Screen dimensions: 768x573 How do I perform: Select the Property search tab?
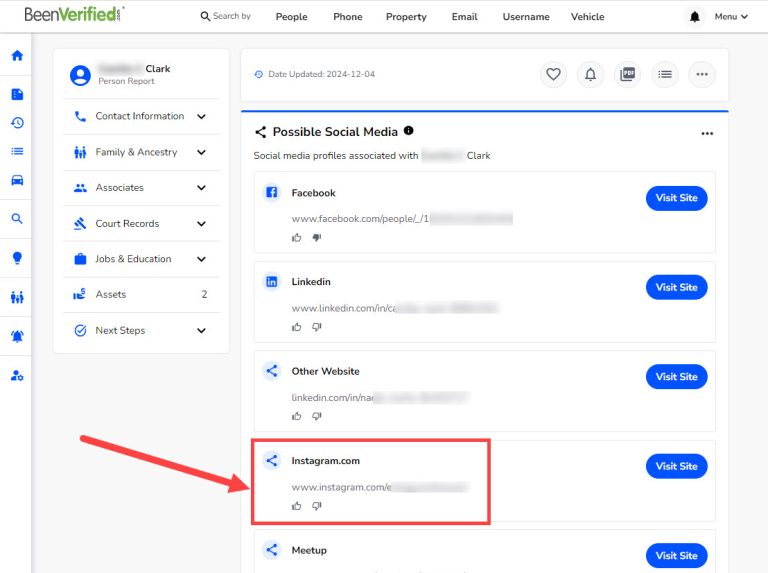tap(406, 17)
